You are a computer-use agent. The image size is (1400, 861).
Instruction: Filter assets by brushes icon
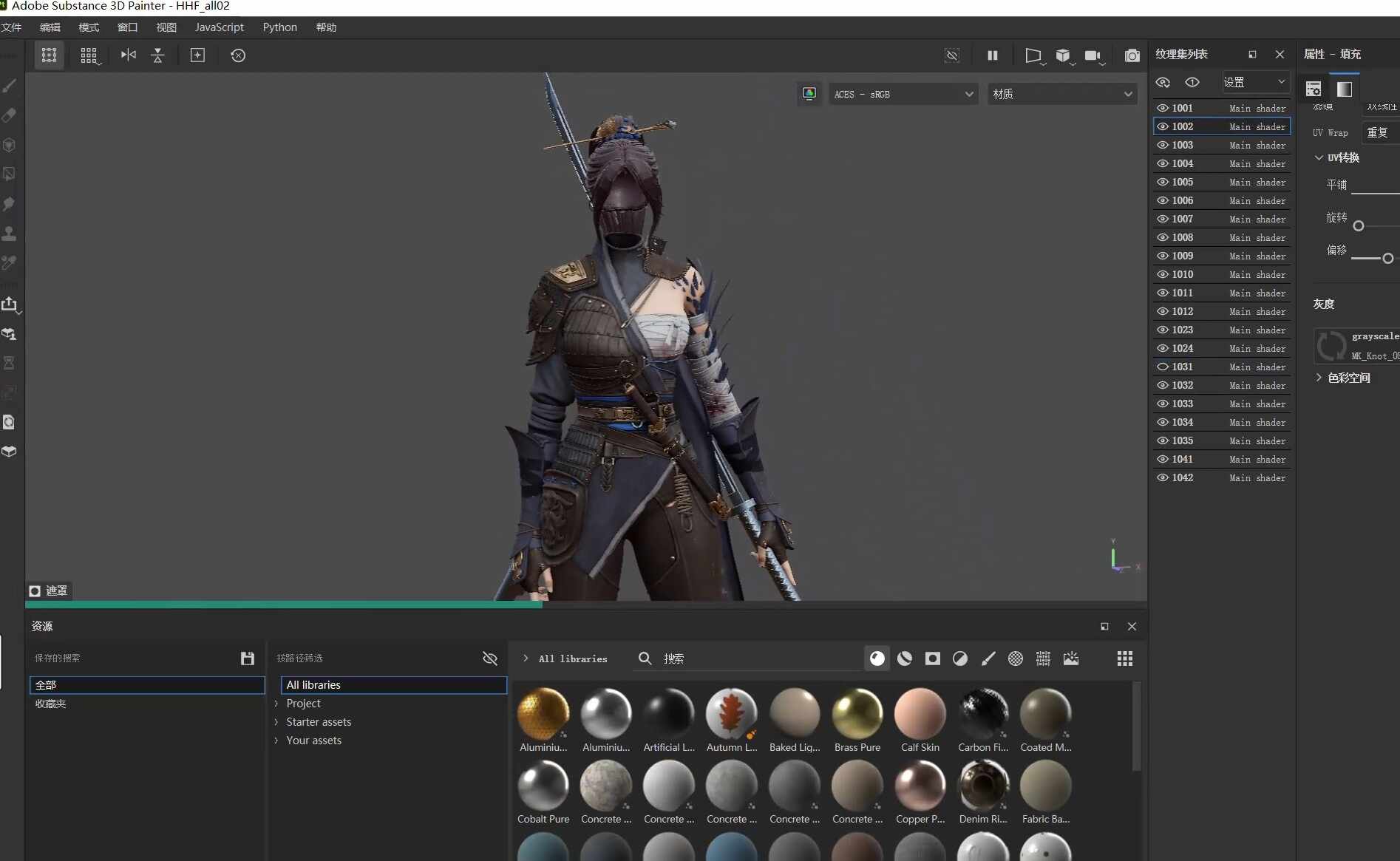[988, 658]
